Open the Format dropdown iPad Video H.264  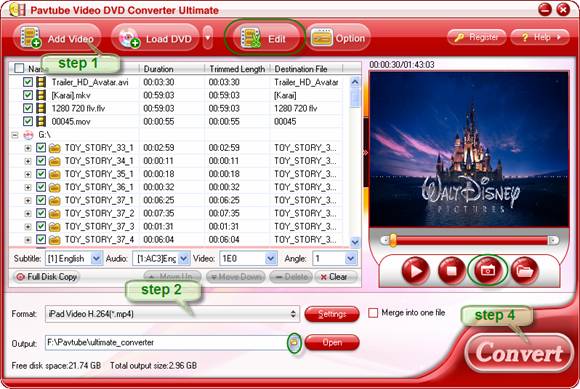tap(172, 314)
